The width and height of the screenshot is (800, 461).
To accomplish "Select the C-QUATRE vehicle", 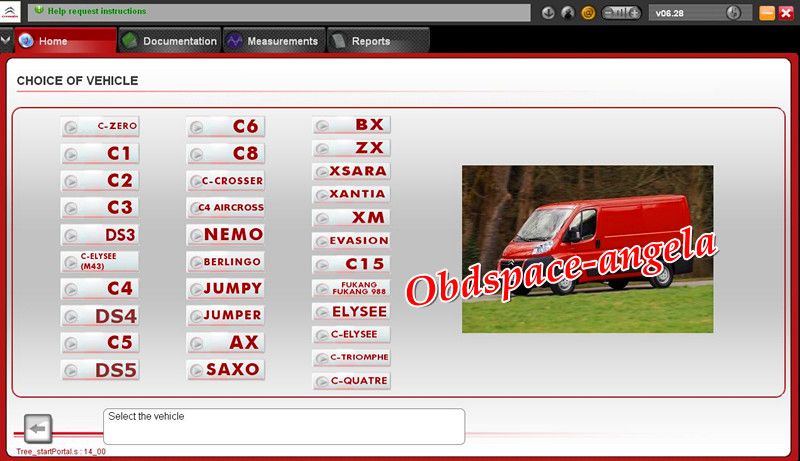I will coord(352,381).
